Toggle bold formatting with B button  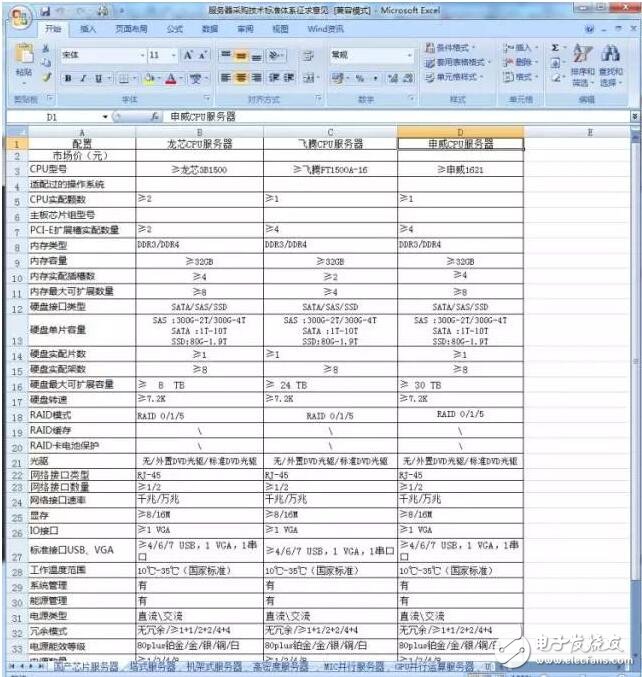(68, 78)
